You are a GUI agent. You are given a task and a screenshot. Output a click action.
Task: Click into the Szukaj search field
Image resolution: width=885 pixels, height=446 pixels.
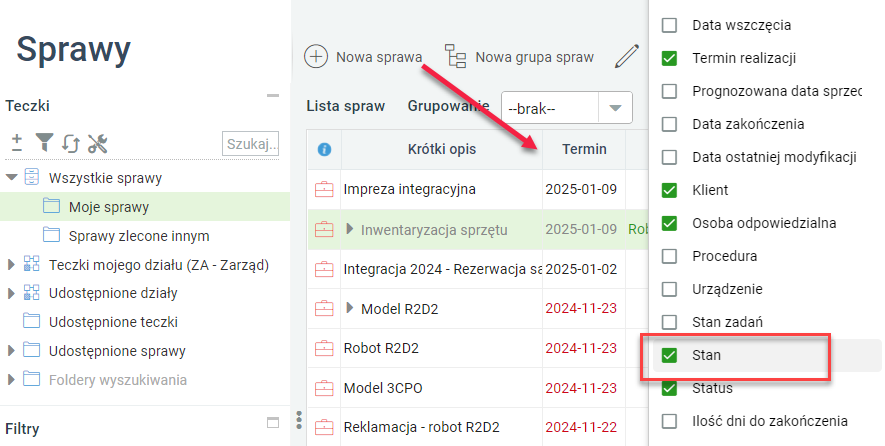click(251, 143)
